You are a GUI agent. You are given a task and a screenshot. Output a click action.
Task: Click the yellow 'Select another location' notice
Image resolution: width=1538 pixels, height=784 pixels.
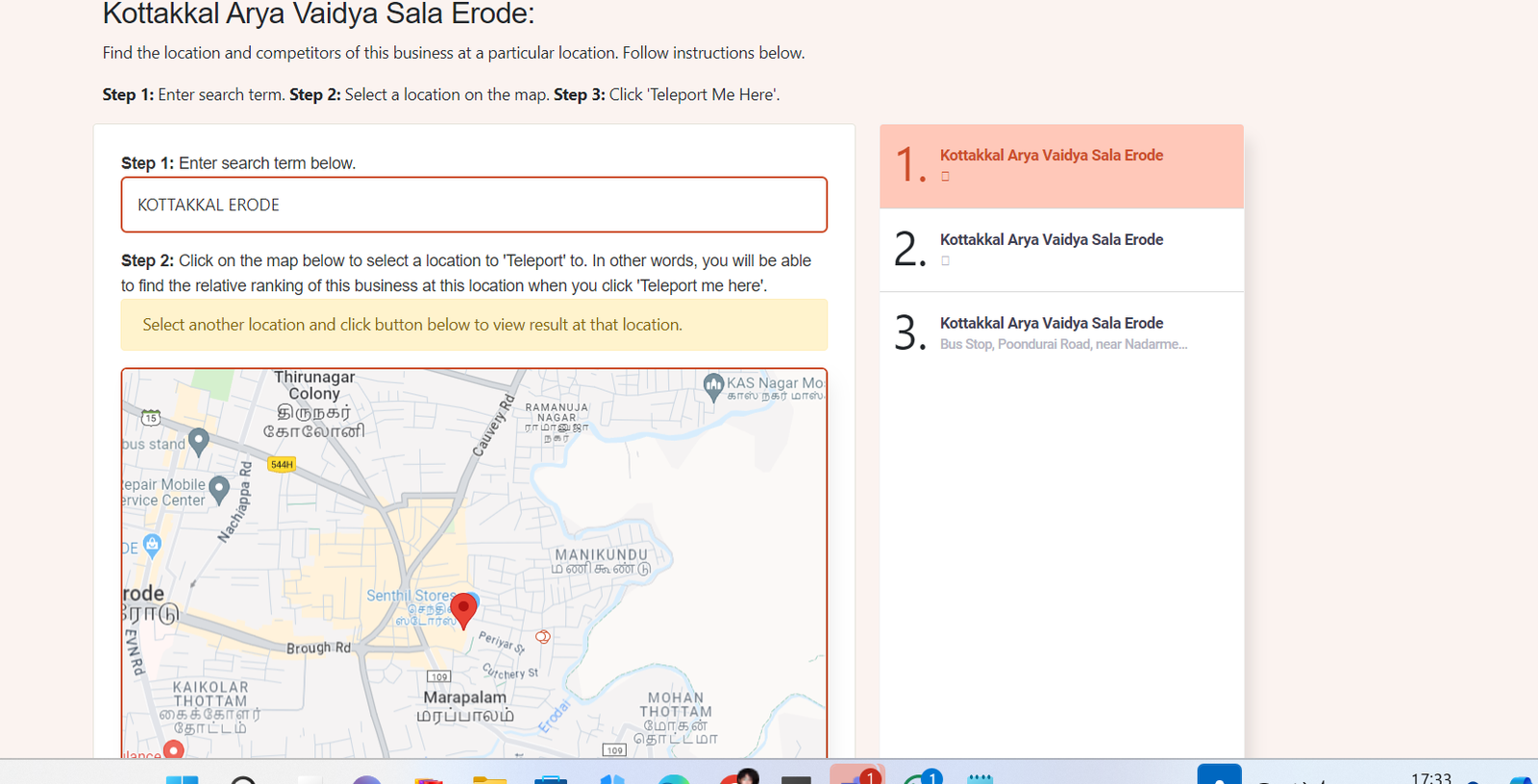point(474,325)
